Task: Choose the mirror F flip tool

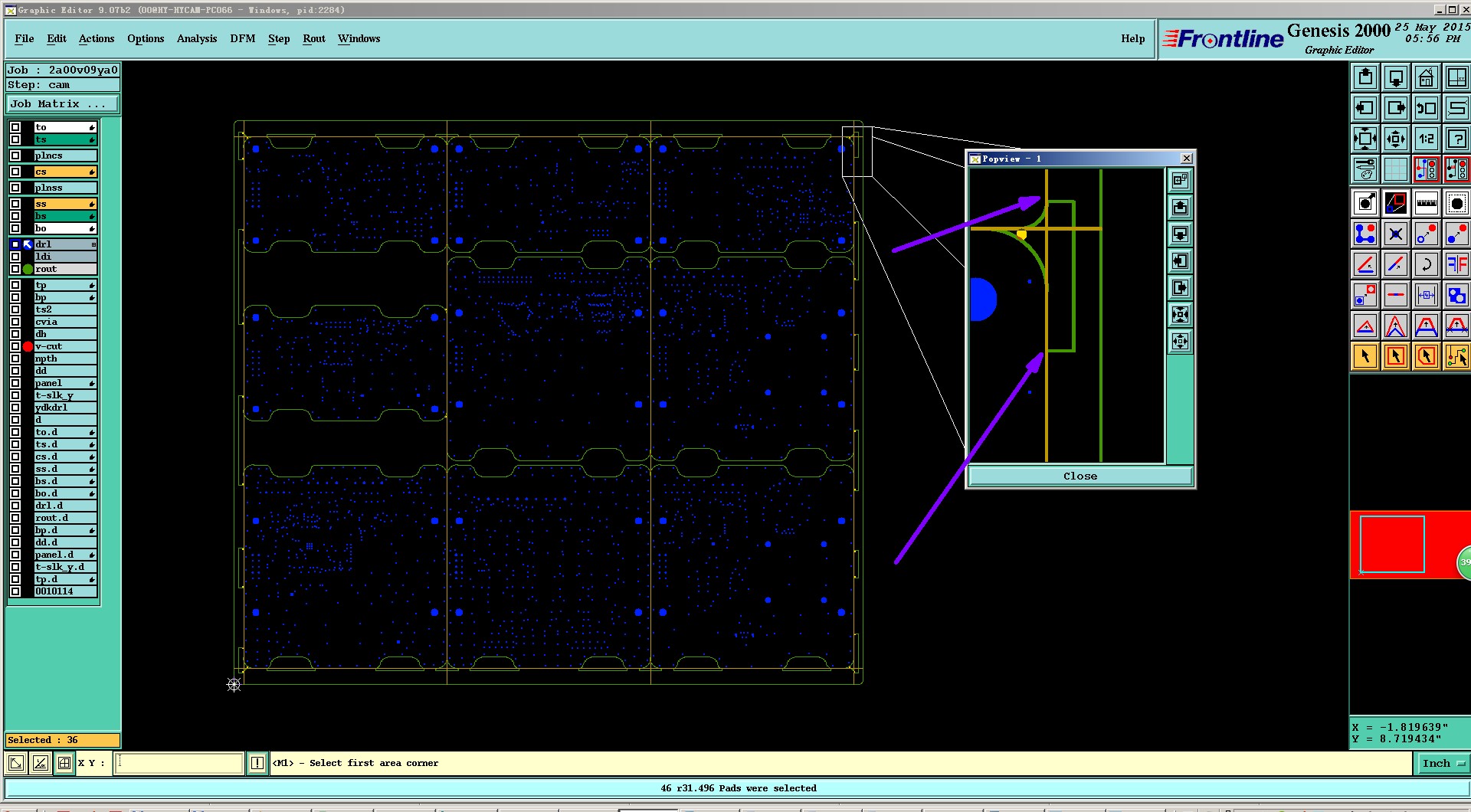Action: coord(1456,264)
